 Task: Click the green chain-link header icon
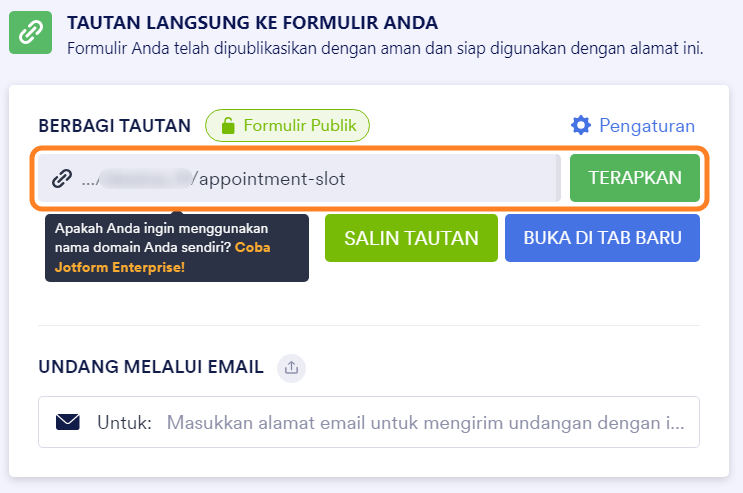pos(30,33)
